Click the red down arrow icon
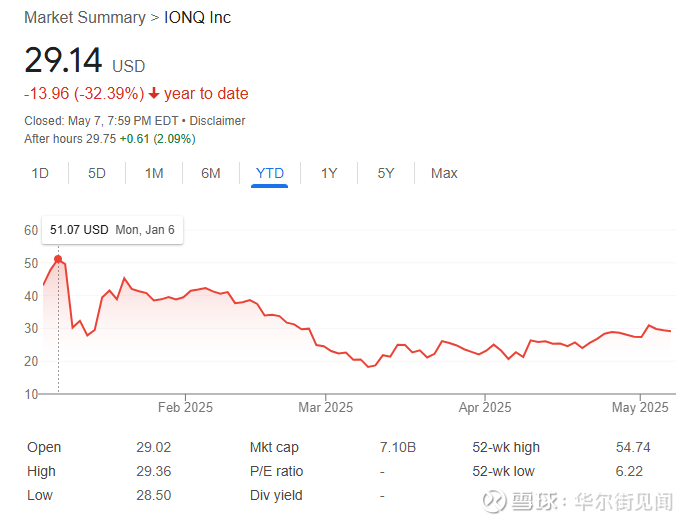Viewport: 694px width, 523px height. click(x=154, y=94)
